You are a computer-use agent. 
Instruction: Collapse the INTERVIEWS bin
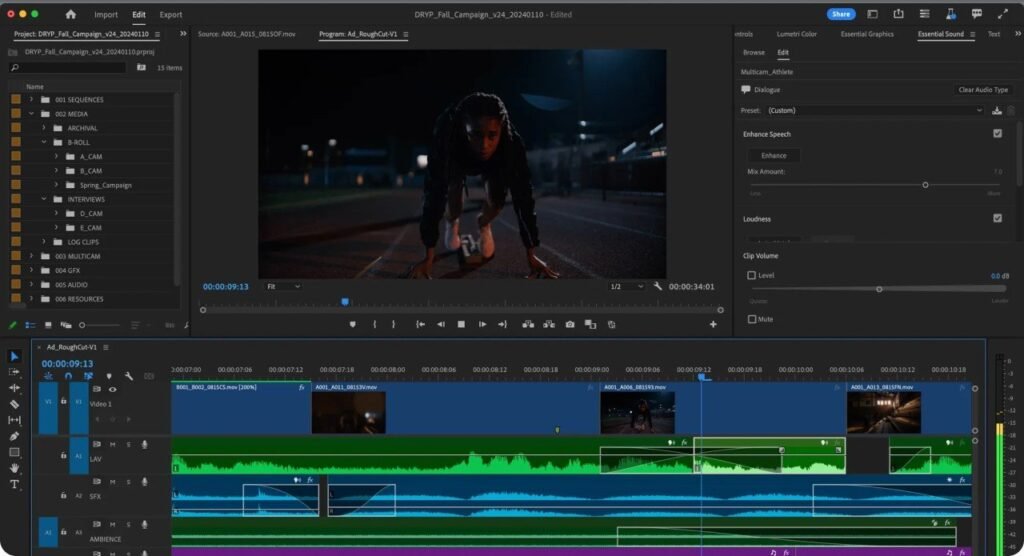tap(44, 199)
